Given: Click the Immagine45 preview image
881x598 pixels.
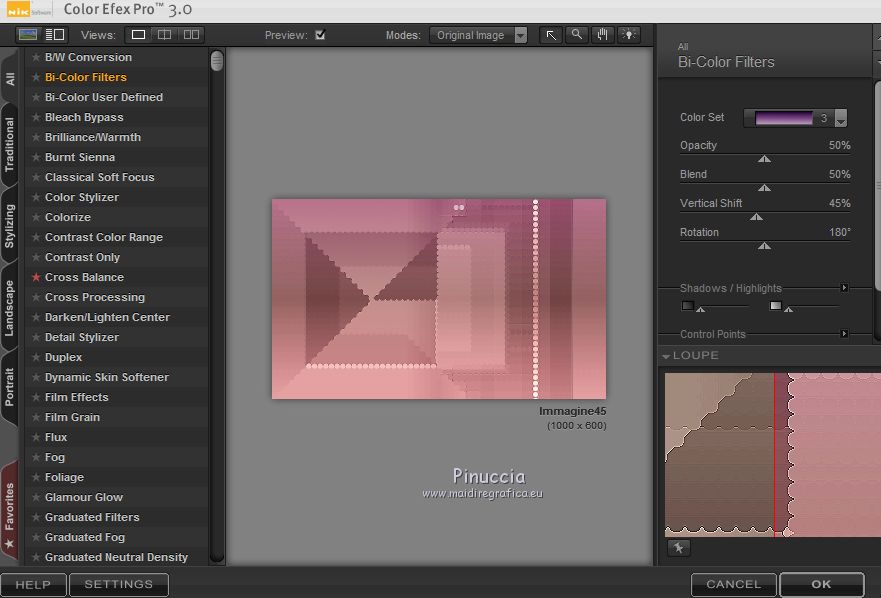Looking at the screenshot, I should [x=439, y=298].
